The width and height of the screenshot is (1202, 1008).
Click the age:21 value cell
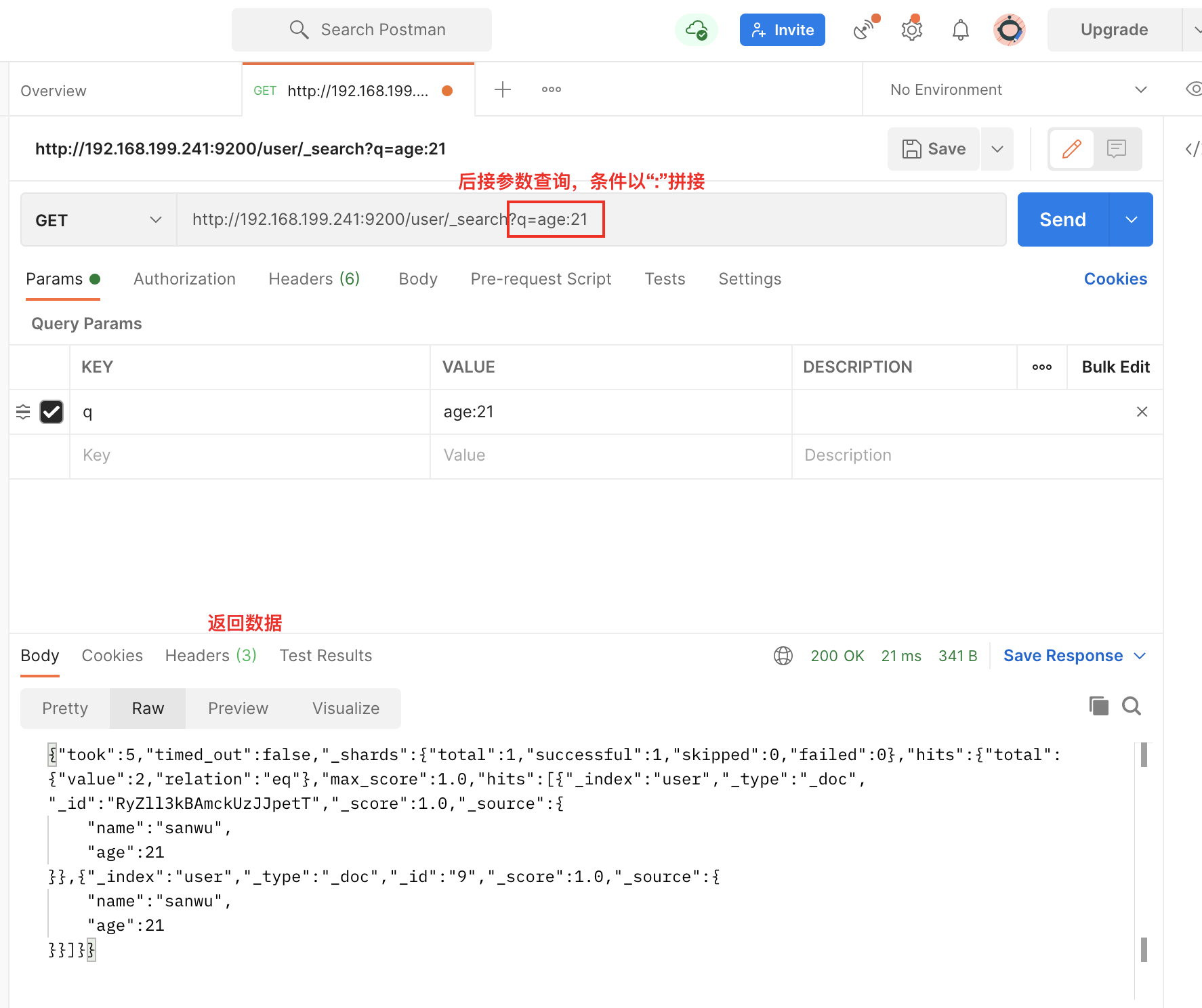[610, 412]
